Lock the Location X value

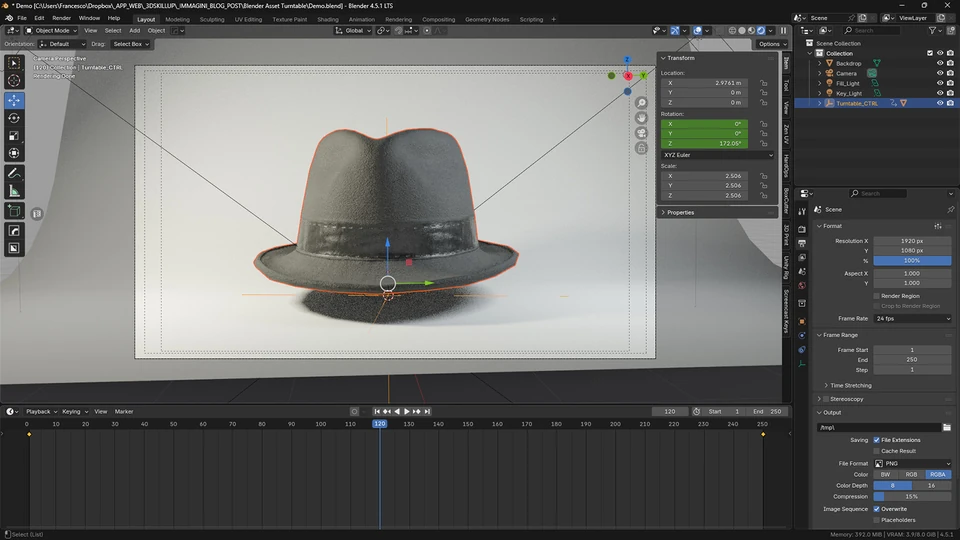tap(763, 83)
